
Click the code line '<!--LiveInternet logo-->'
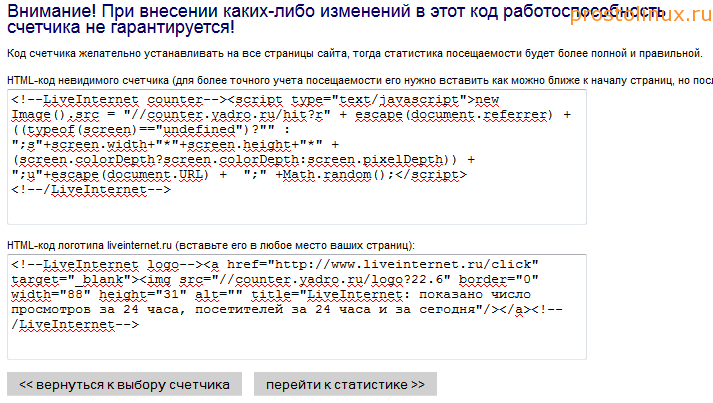click(x=106, y=264)
